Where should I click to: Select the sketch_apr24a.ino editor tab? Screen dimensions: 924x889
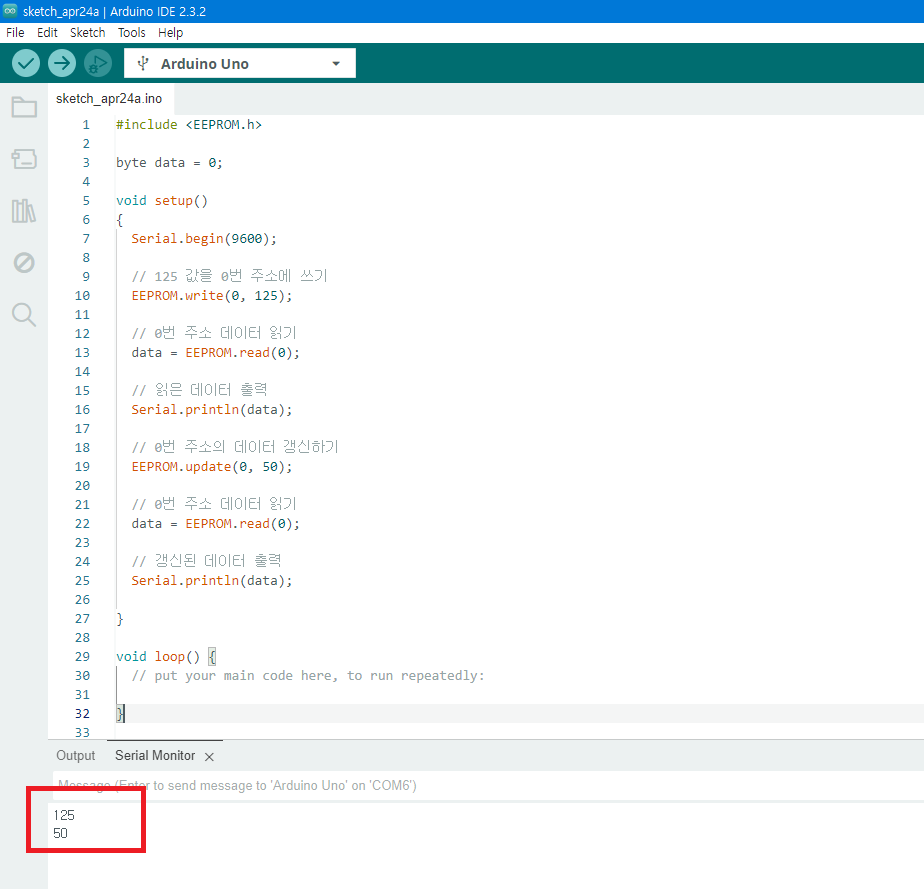(109, 98)
